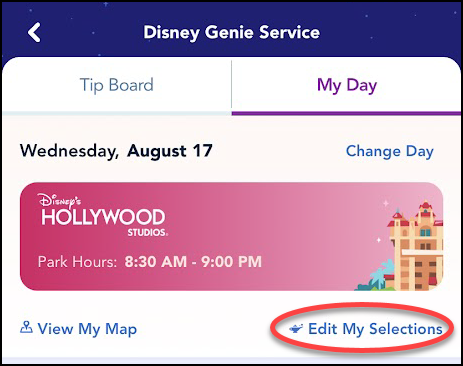Viewport: 463px width, 366px height.
Task: Tap the Tower of Terror illustration
Action: pyautogui.click(x=415, y=245)
